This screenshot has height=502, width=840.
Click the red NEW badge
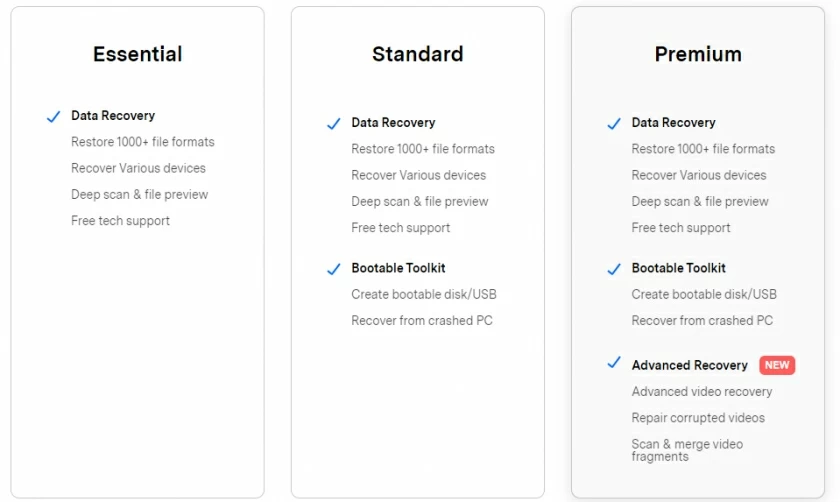(777, 365)
